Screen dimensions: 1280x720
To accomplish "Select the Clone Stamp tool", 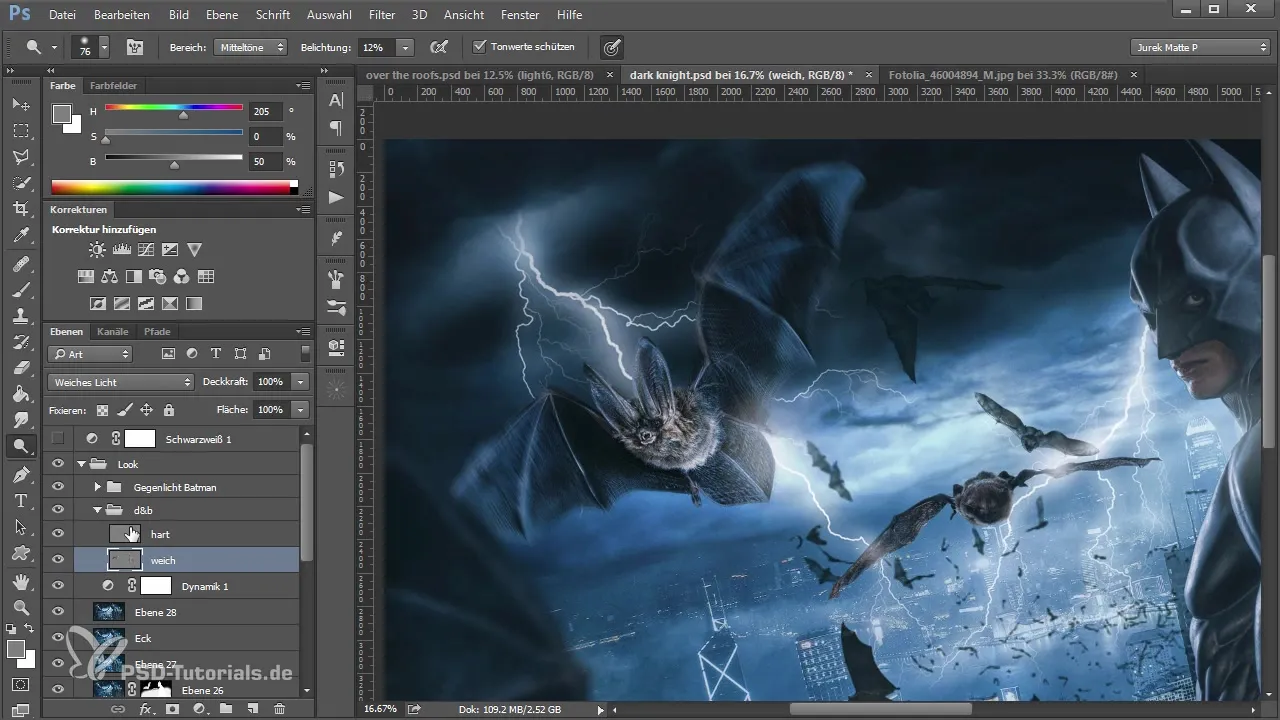I will [20, 315].
